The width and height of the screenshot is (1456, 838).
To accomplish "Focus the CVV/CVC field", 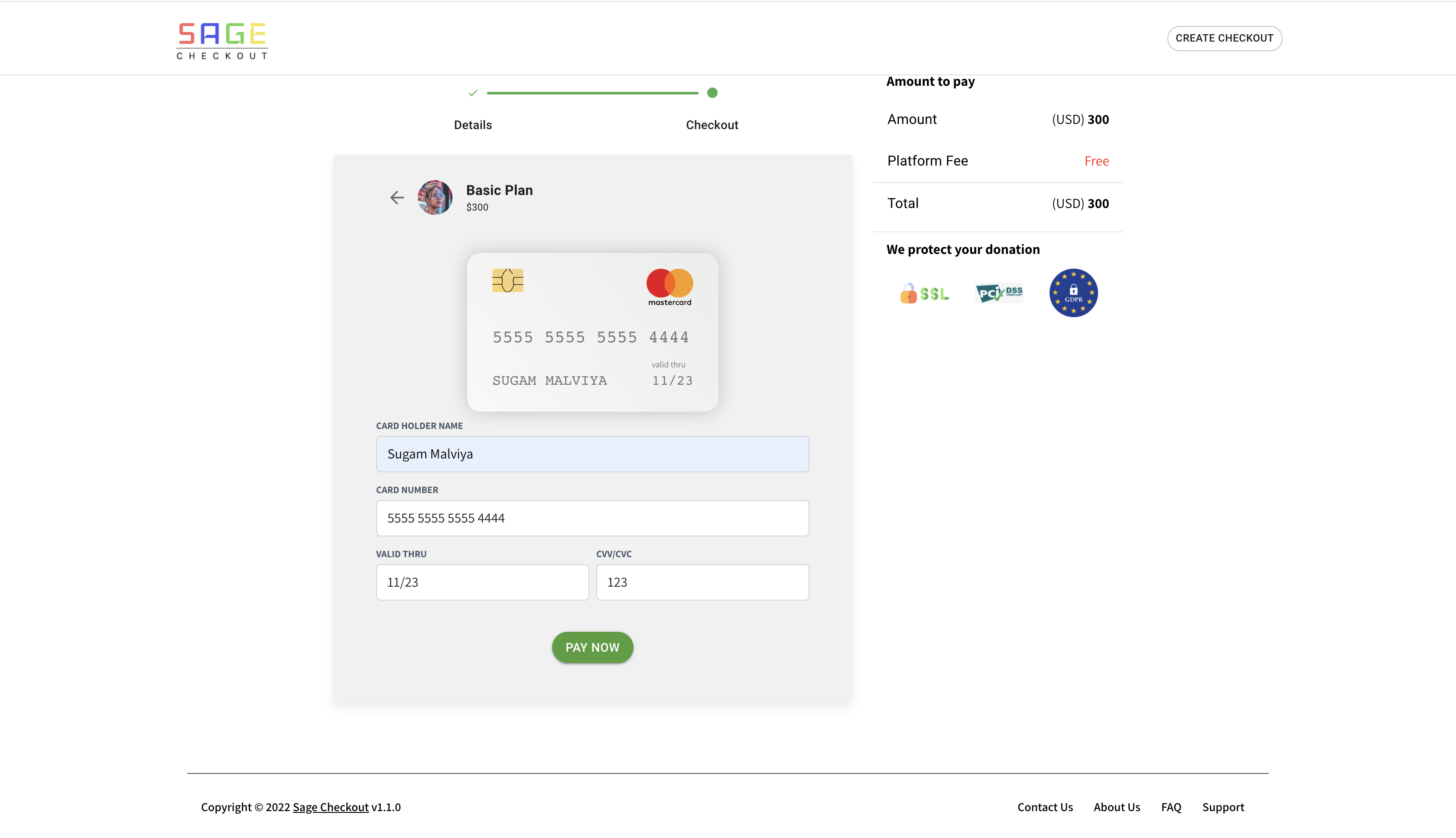I will click(x=702, y=582).
